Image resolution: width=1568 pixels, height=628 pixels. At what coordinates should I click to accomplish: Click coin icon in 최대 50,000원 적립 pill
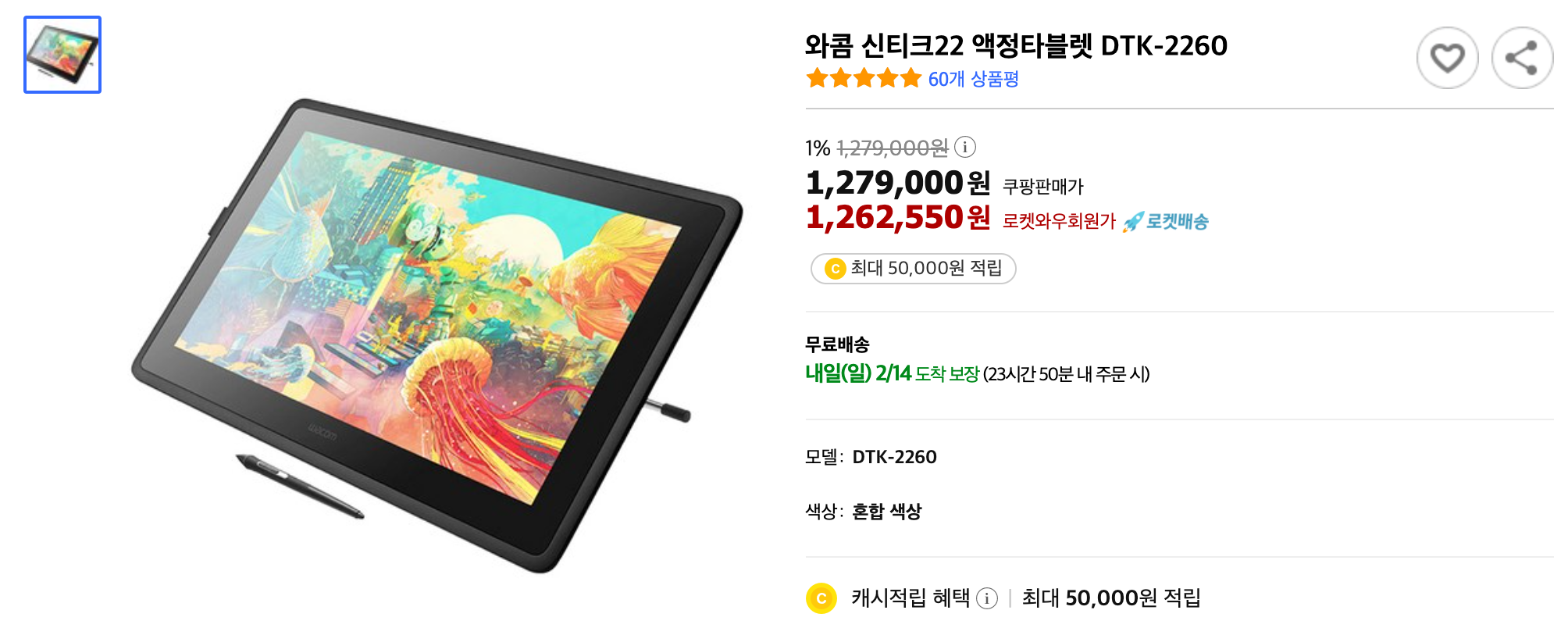pos(835,269)
